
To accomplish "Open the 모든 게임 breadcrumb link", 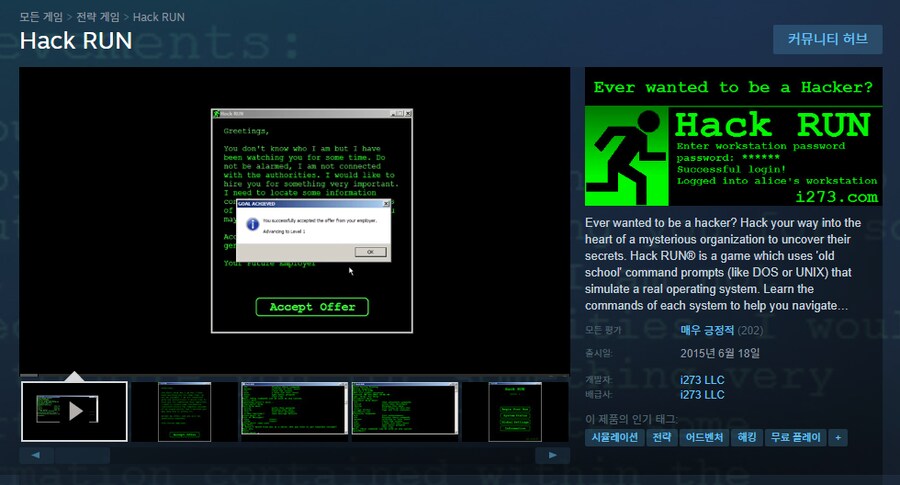I will coord(41,17).
